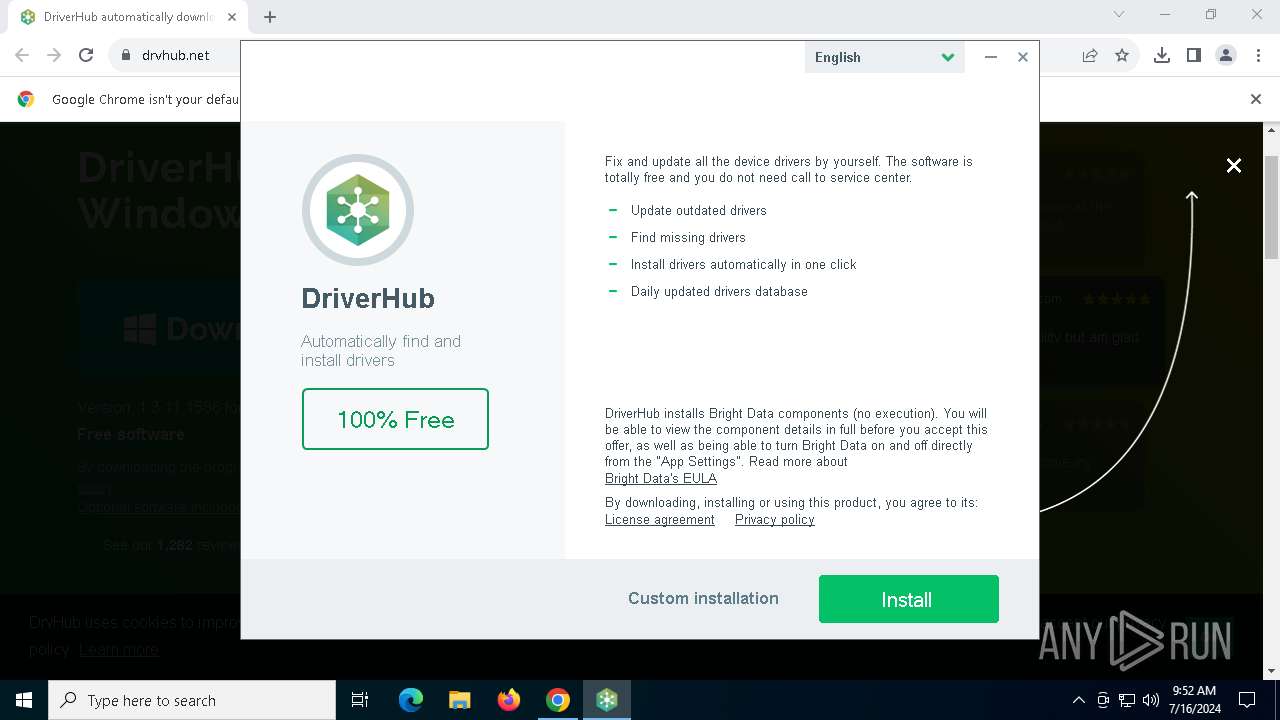
Task: Open the Chrome tab search chevron
Action: pos(1119,14)
